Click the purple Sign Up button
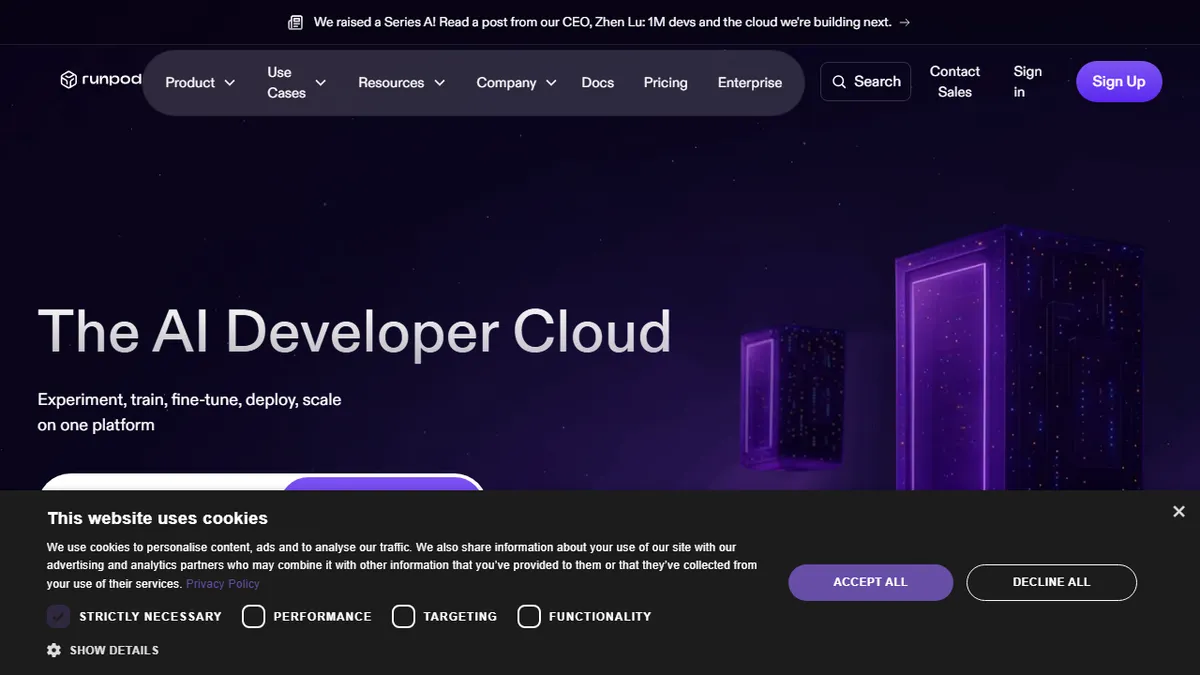This screenshot has height=675, width=1200. pos(1119,82)
